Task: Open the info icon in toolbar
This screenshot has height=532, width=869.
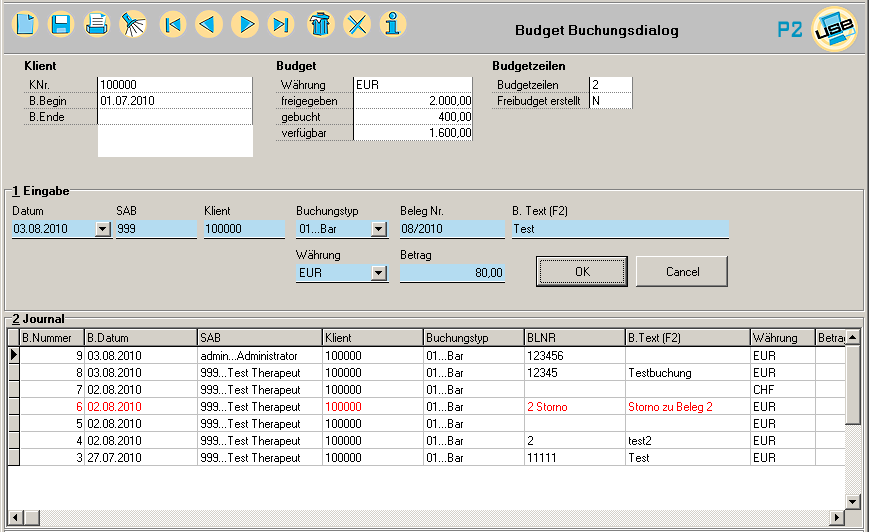Action: (x=394, y=24)
